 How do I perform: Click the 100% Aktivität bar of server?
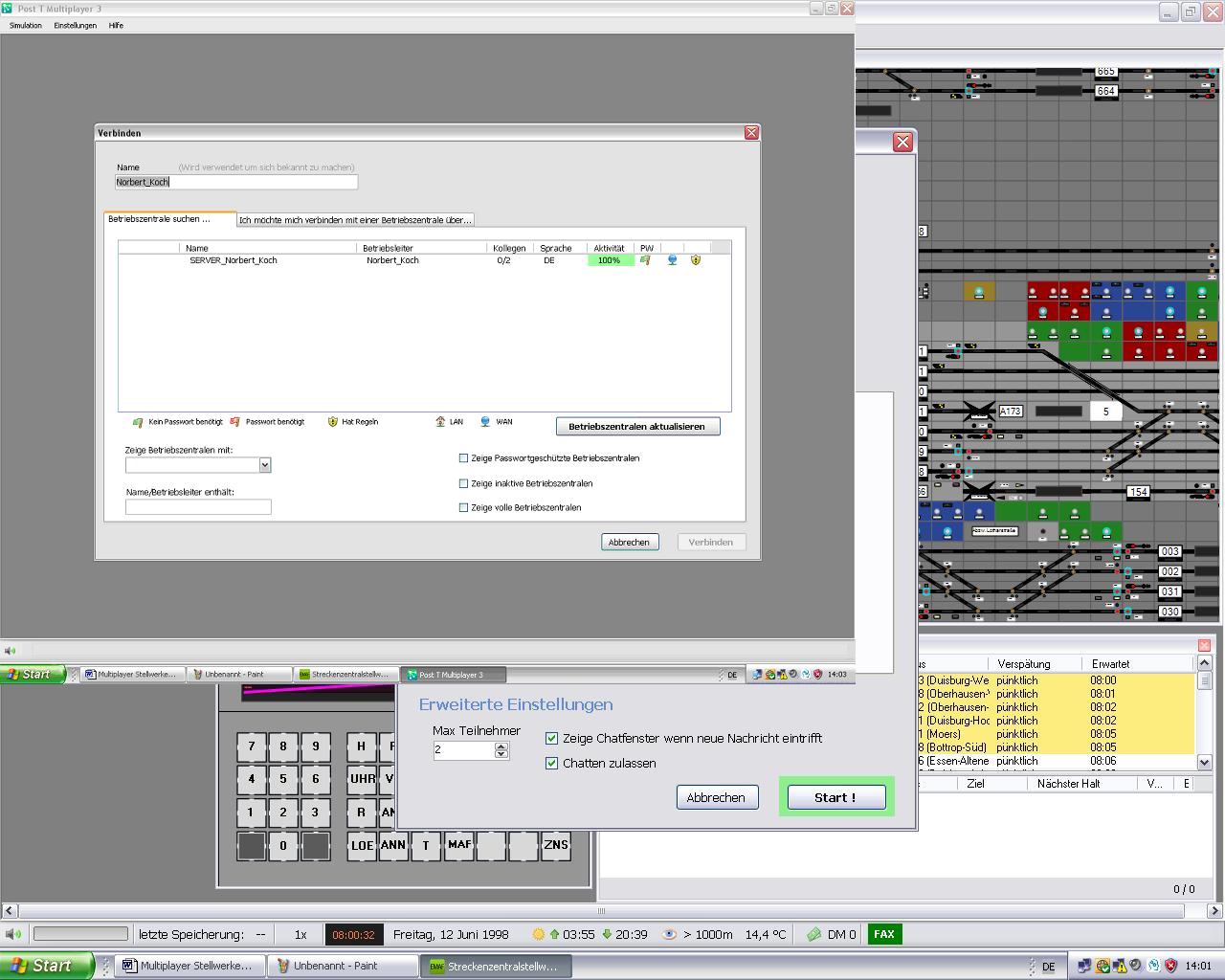pos(610,260)
